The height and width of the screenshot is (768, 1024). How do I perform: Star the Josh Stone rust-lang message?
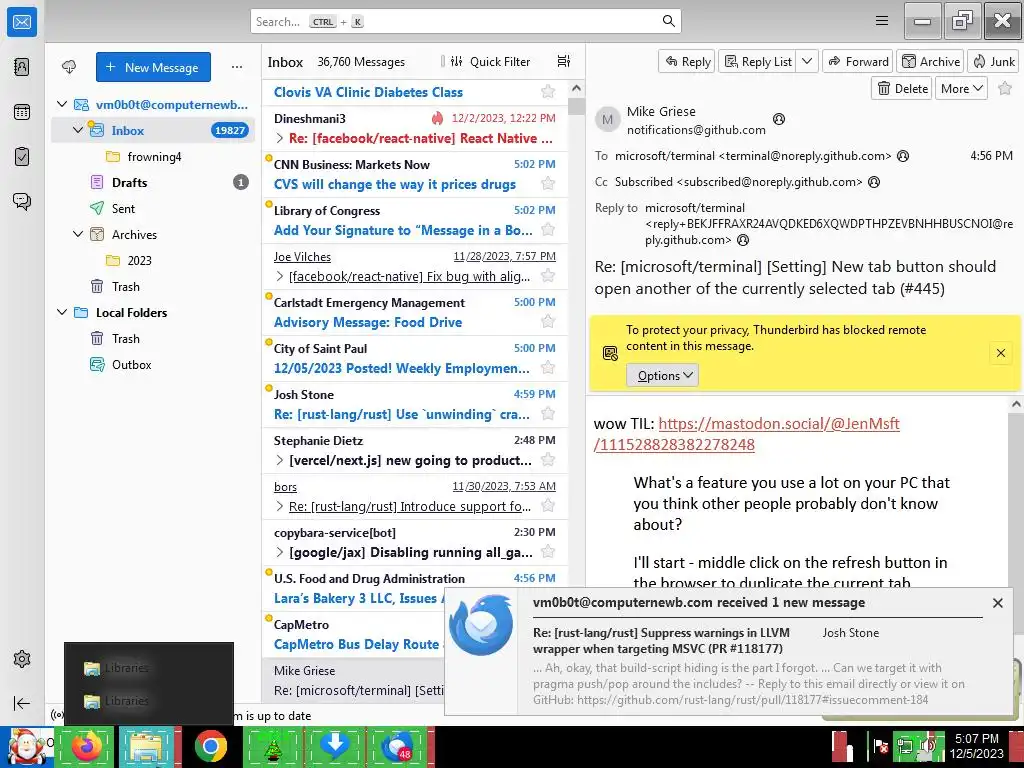548,413
